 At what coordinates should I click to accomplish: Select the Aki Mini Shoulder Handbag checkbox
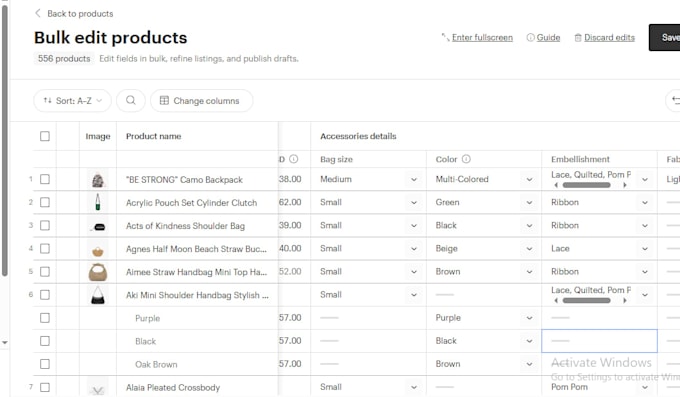tap(45, 295)
